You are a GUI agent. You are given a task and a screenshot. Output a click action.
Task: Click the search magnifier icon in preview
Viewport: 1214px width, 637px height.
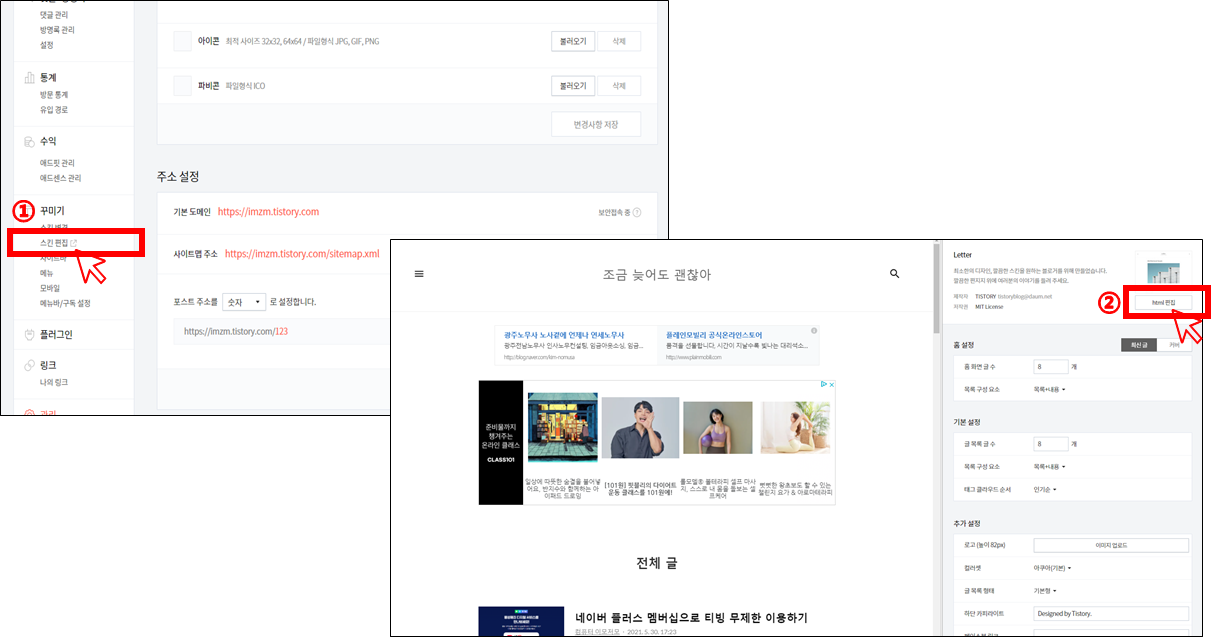pos(894,273)
